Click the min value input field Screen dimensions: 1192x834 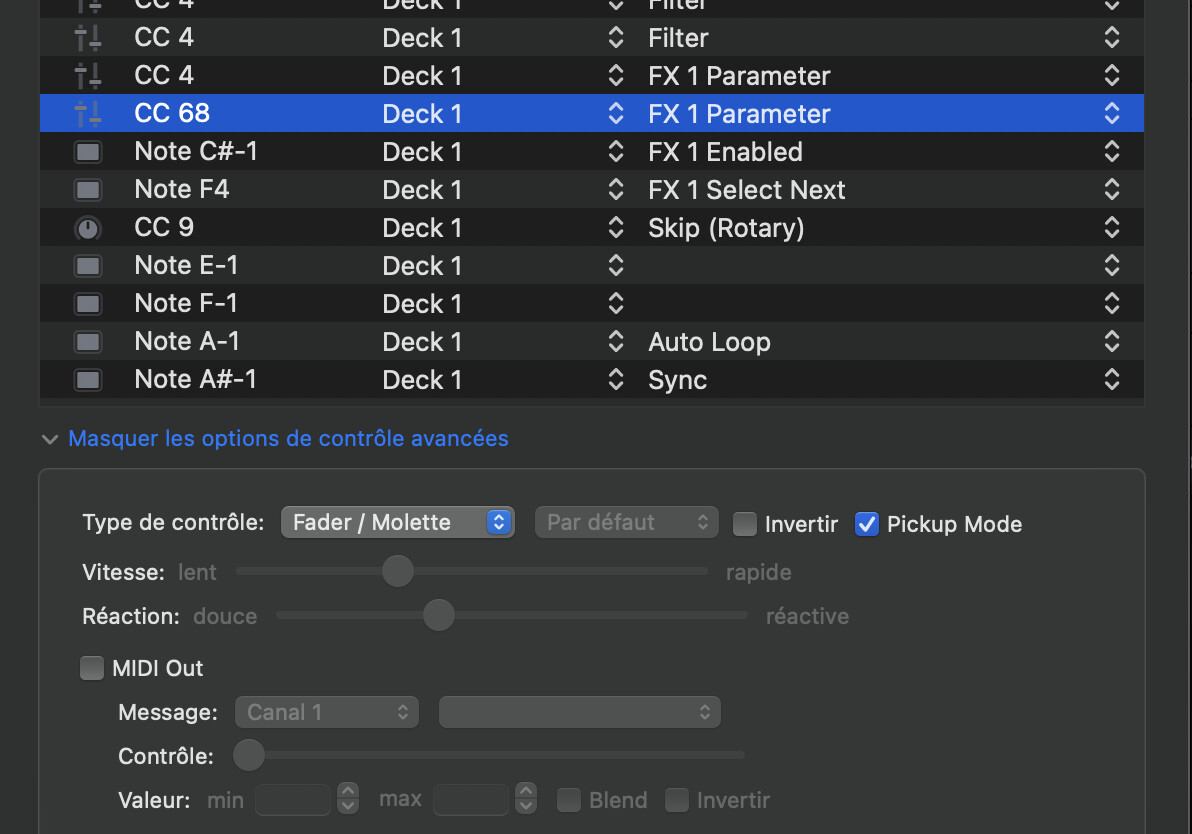pos(293,800)
